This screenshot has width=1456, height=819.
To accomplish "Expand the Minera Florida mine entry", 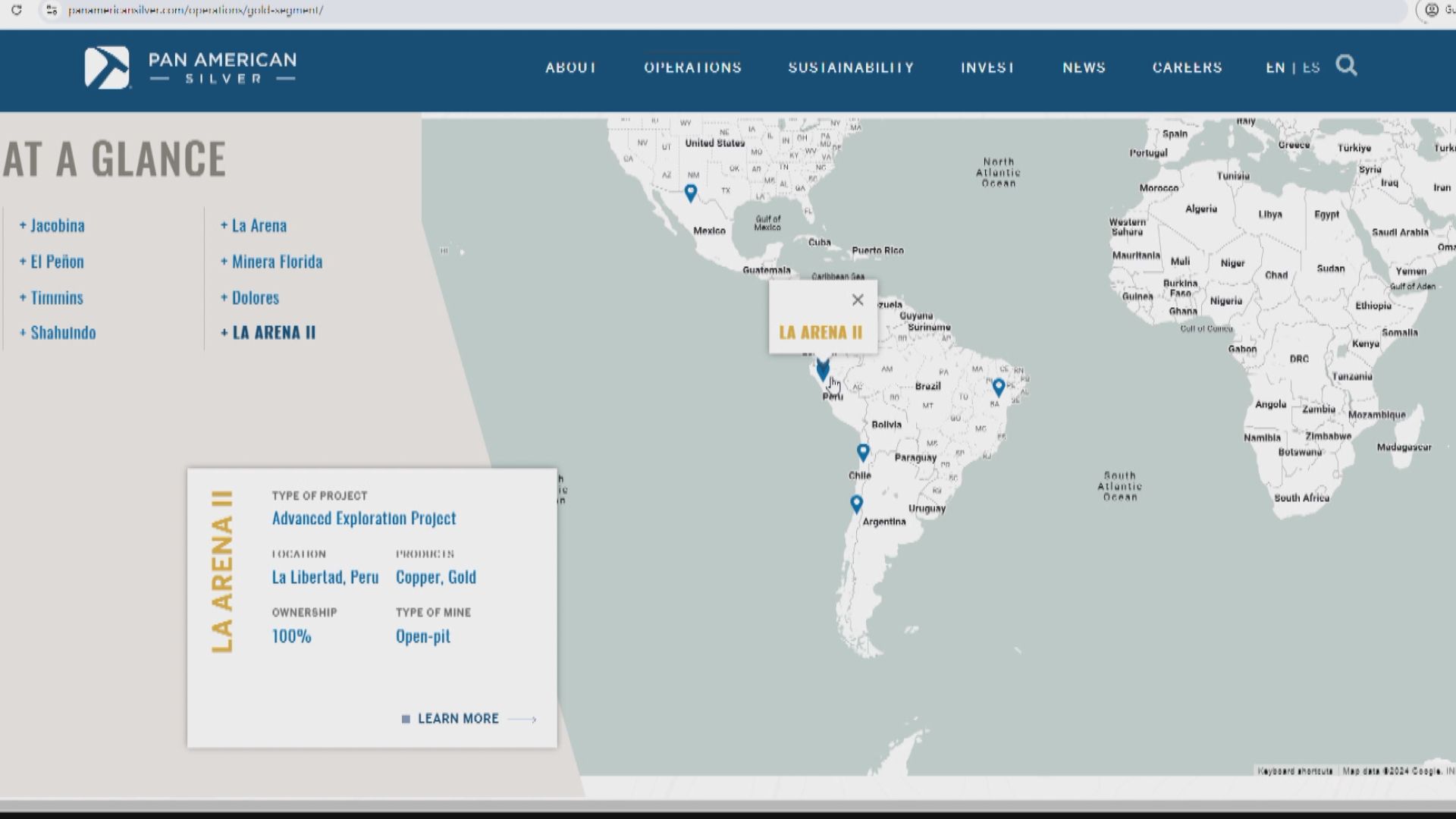I will [x=271, y=262].
